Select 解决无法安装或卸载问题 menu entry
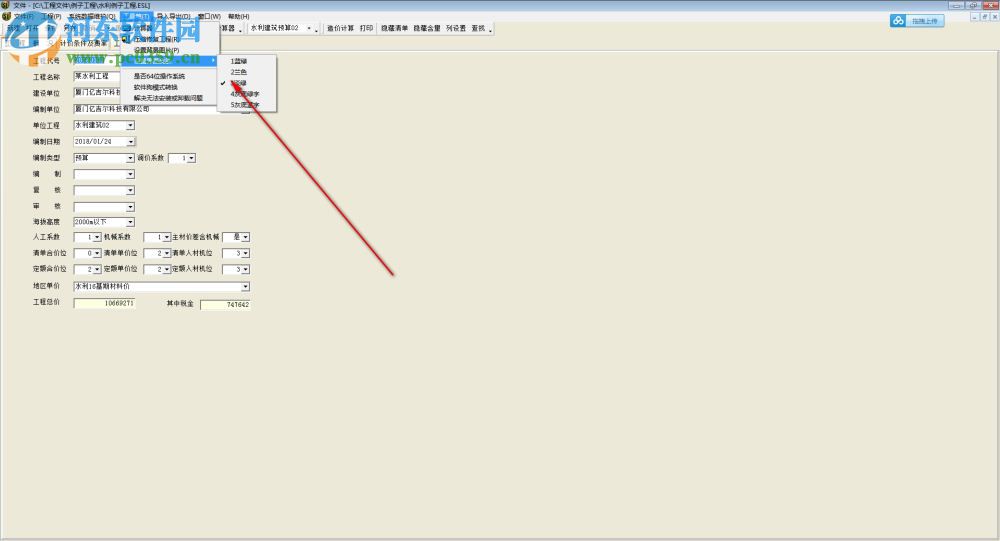1000x541 pixels. [170, 98]
